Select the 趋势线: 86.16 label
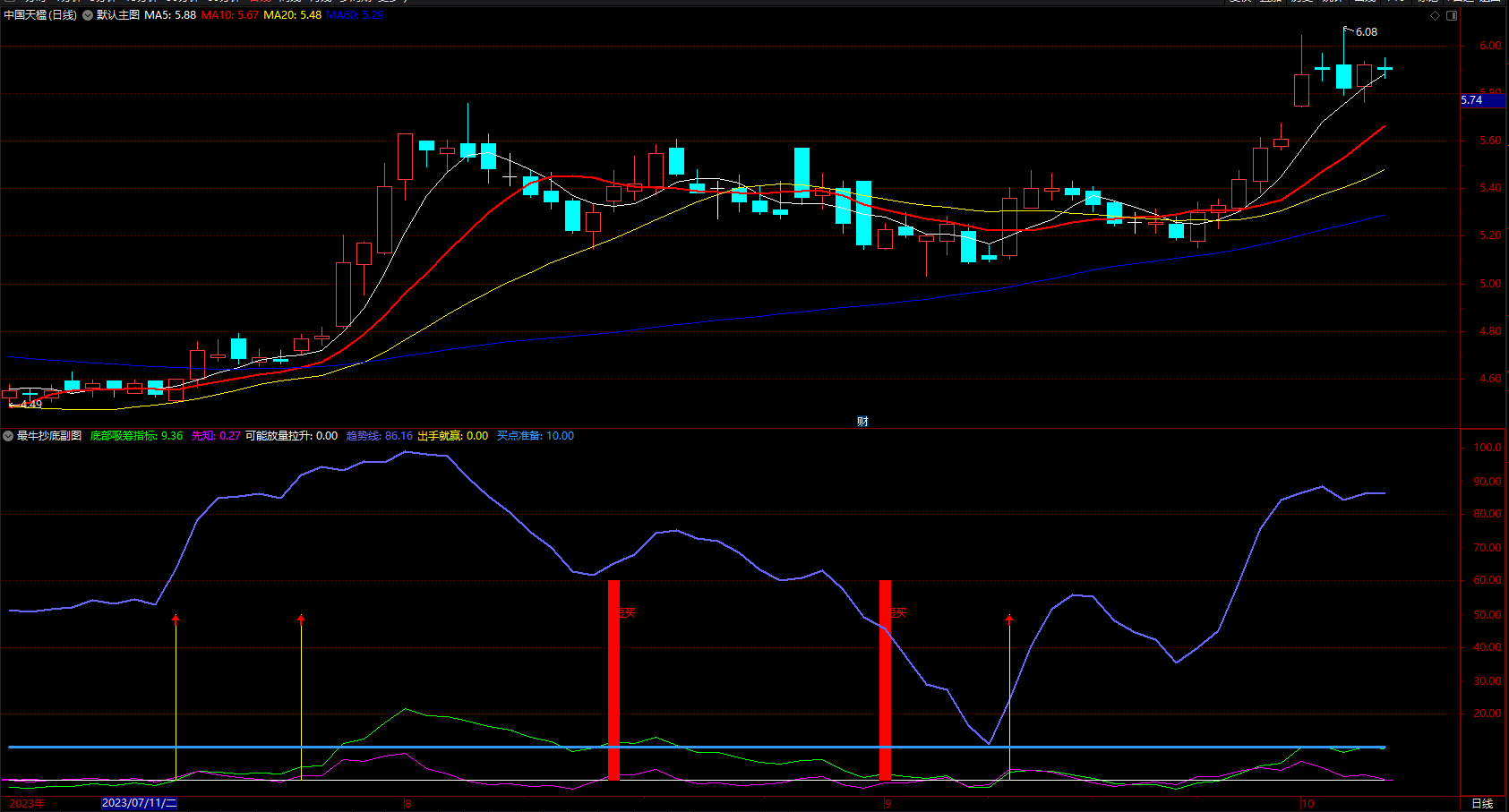The width and height of the screenshot is (1509, 812). [x=380, y=436]
